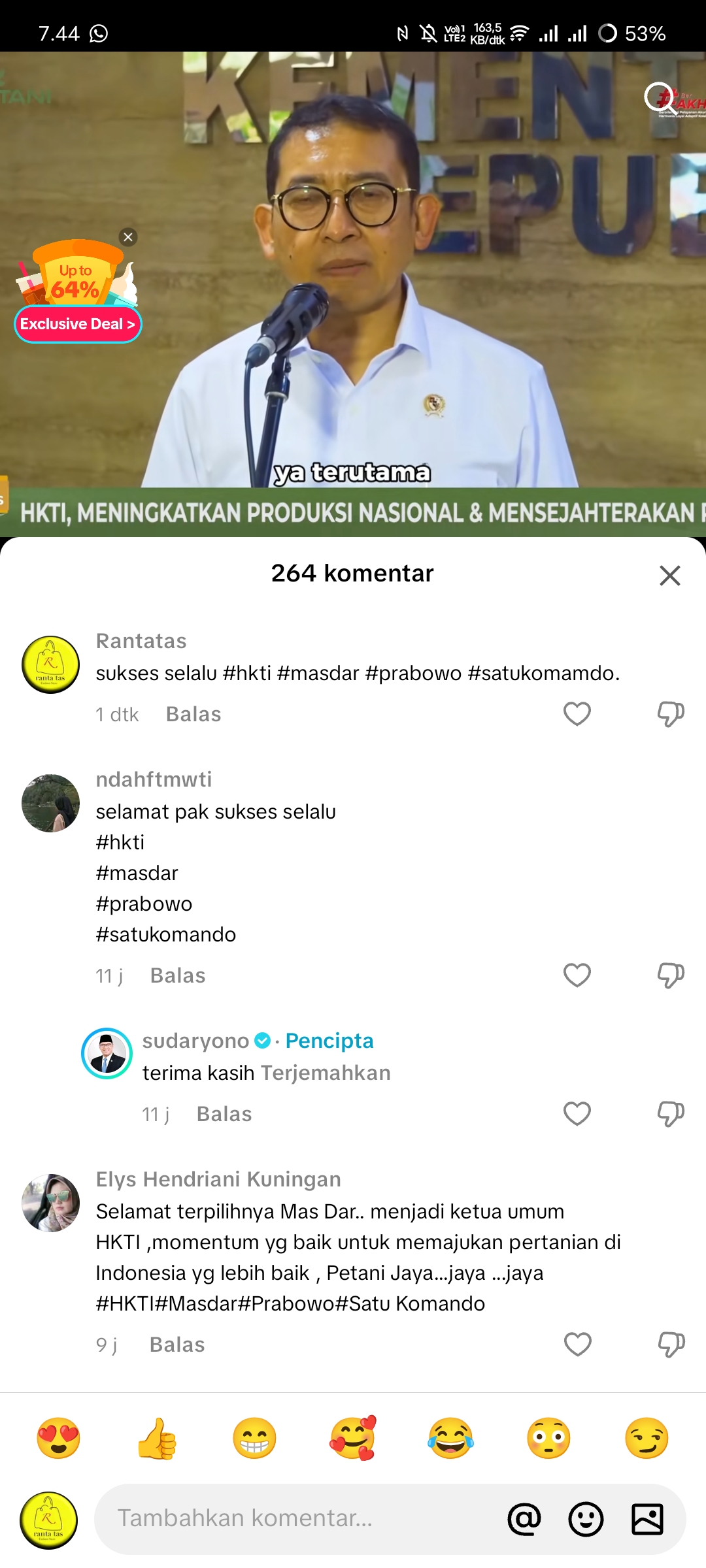Close the comments panel

[670, 576]
